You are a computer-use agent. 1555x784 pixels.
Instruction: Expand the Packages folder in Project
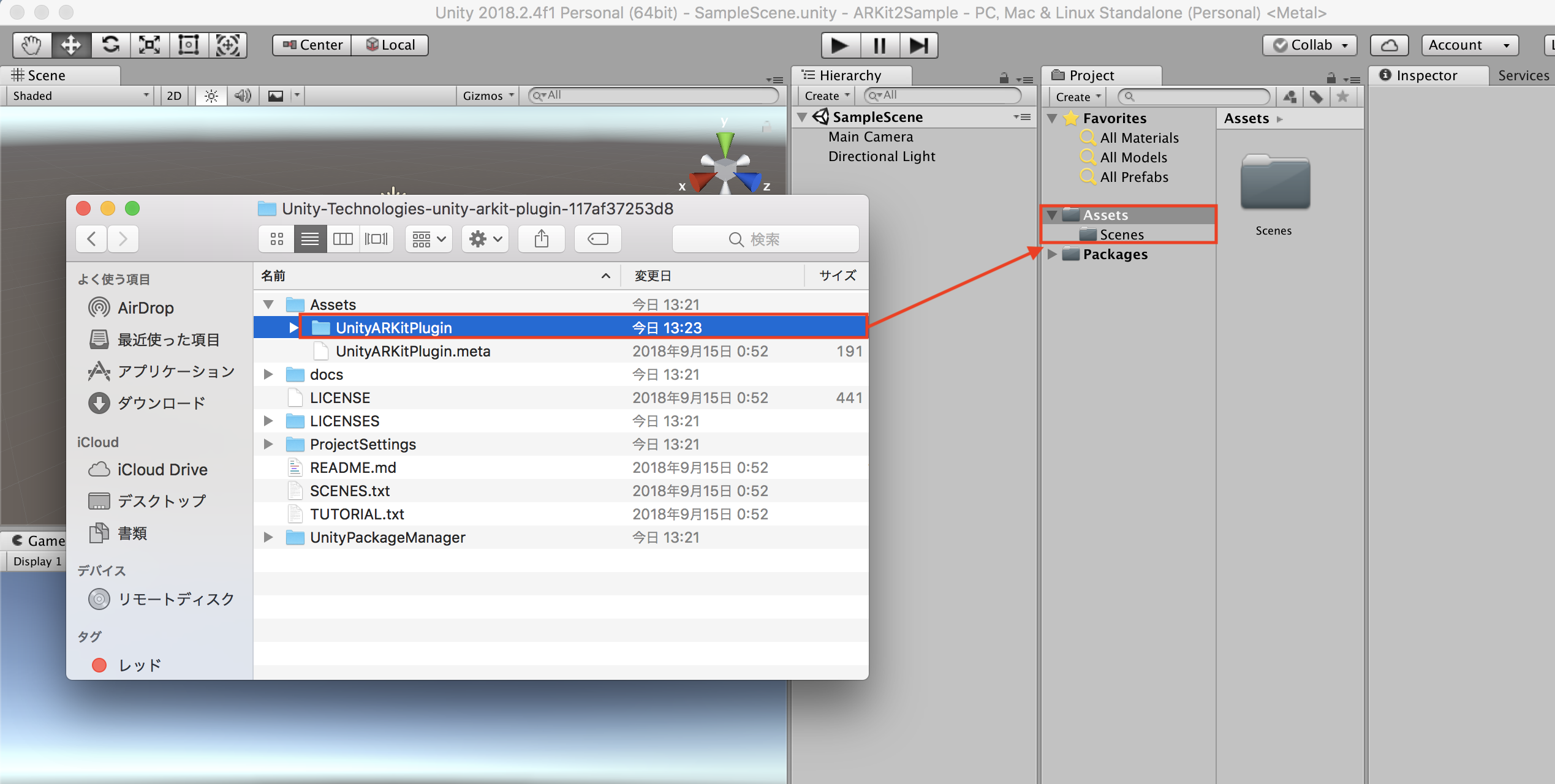pyautogui.click(x=1052, y=254)
